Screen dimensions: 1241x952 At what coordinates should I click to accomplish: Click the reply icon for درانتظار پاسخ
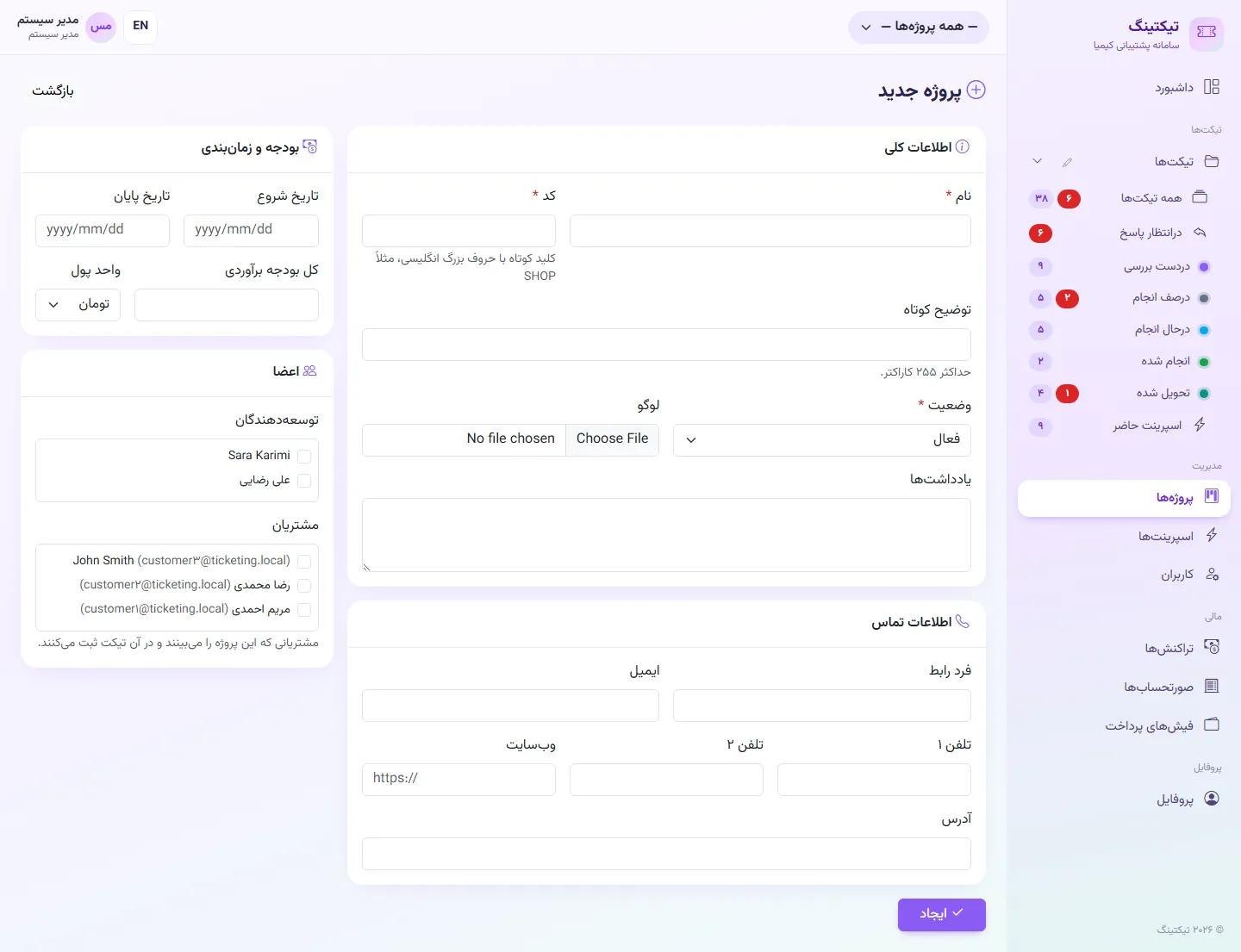click(x=1200, y=233)
